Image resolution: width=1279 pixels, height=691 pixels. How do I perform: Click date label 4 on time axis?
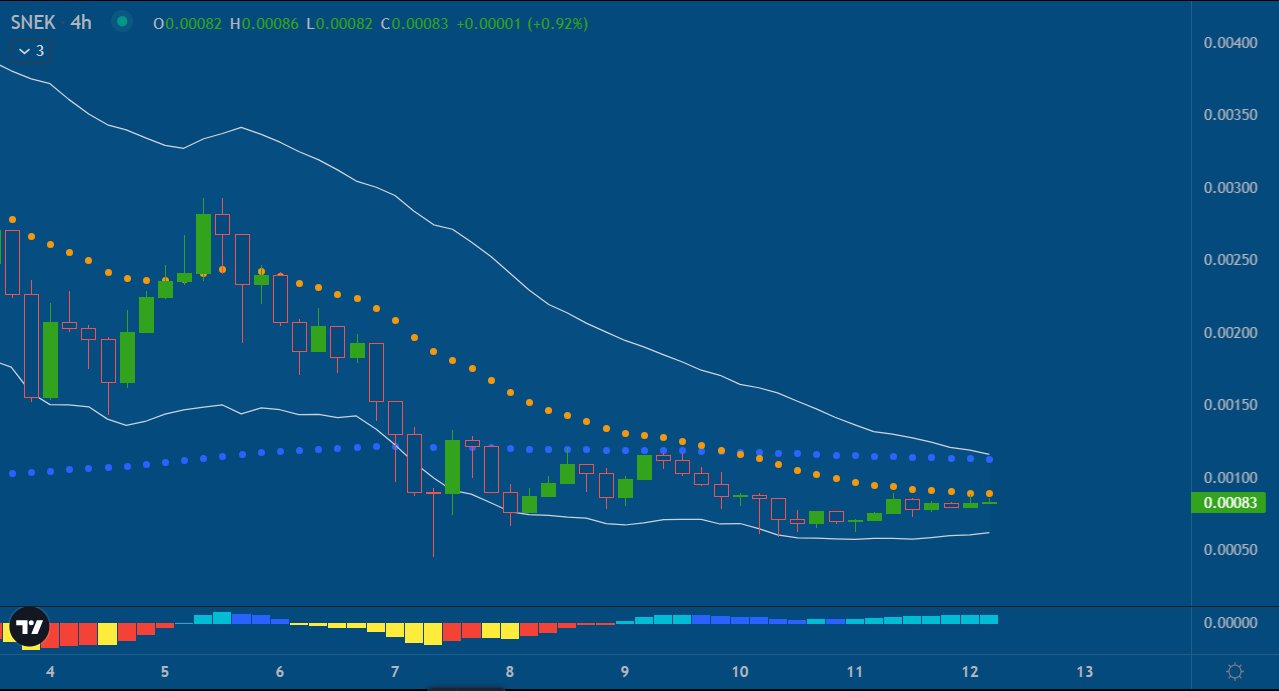tap(50, 671)
